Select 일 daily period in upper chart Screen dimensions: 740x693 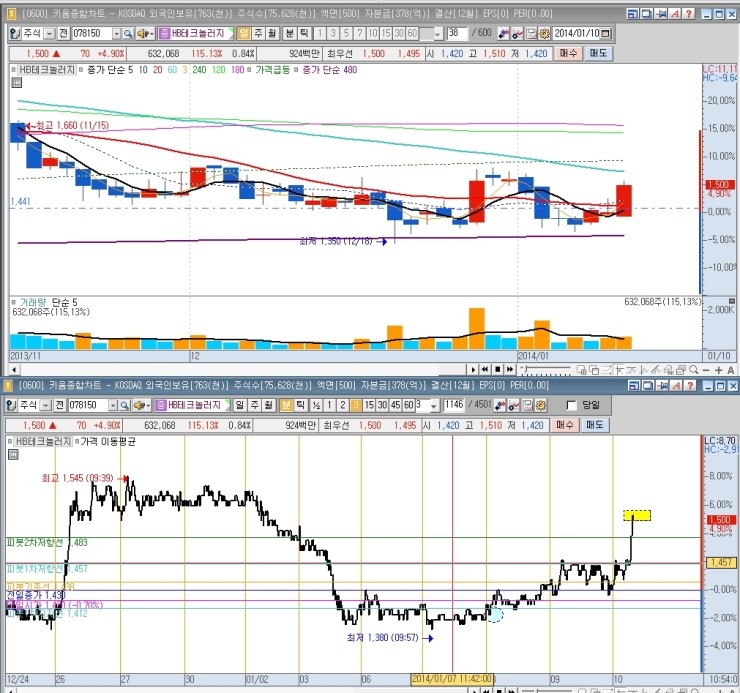244,33
